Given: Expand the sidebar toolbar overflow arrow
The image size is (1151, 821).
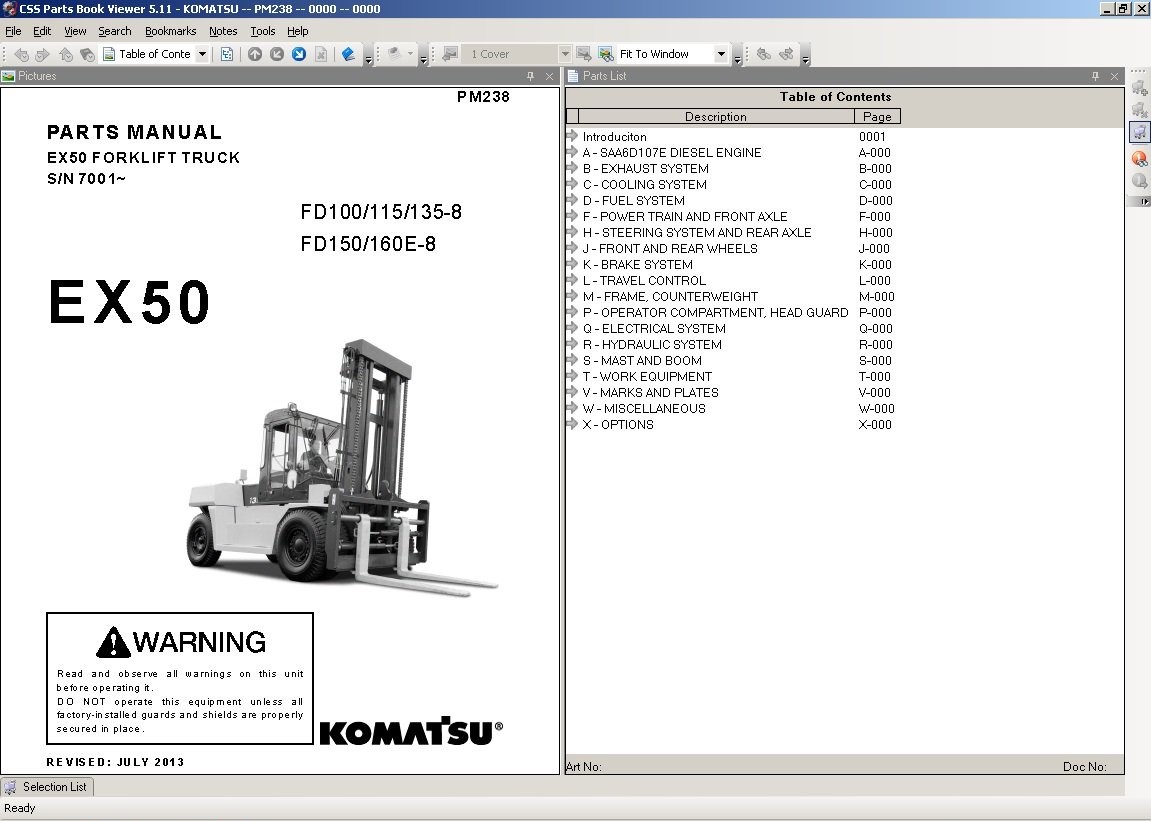Looking at the screenshot, I should pos(1144,201).
